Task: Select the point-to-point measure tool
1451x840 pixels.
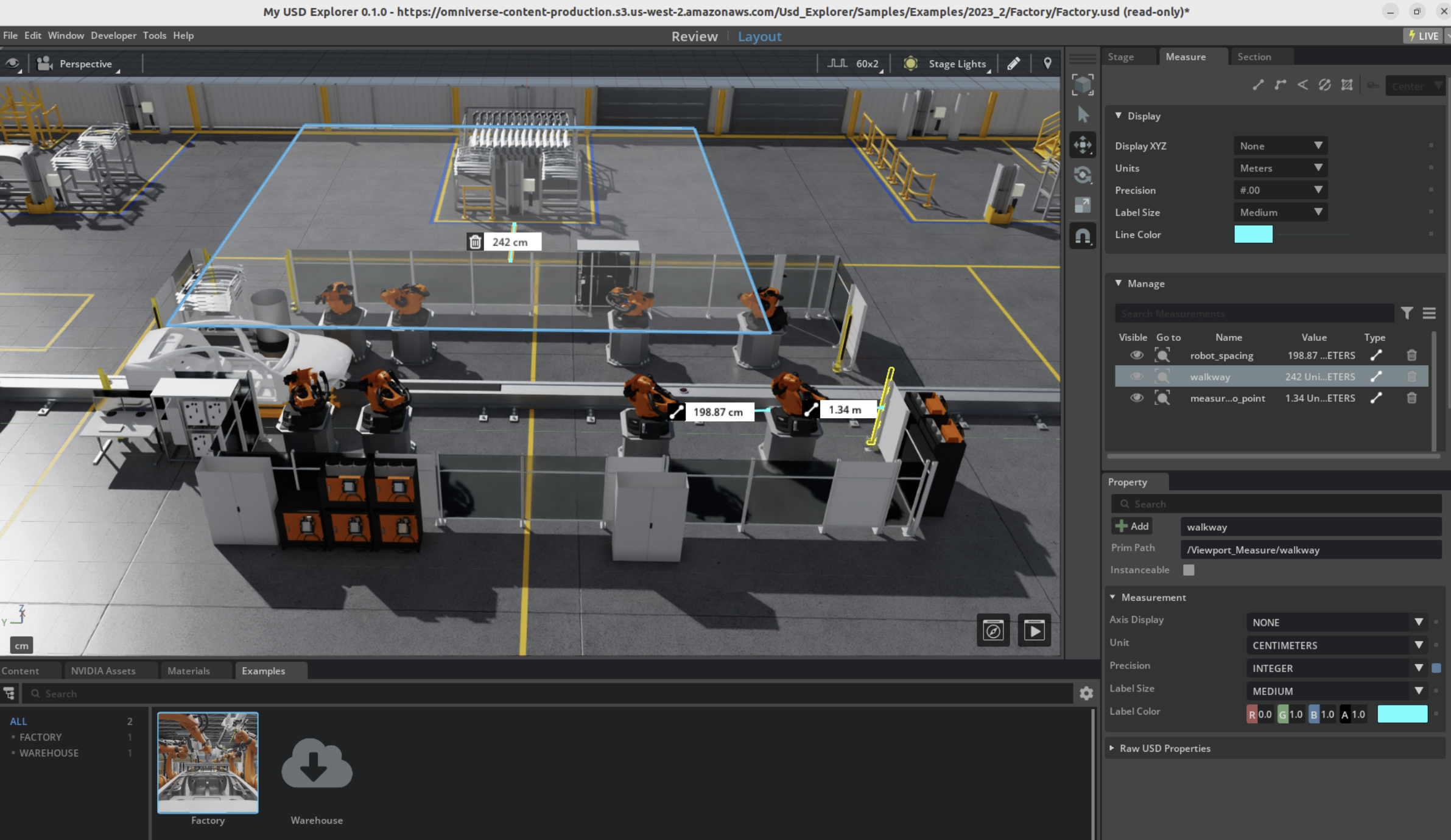Action: [x=1258, y=85]
